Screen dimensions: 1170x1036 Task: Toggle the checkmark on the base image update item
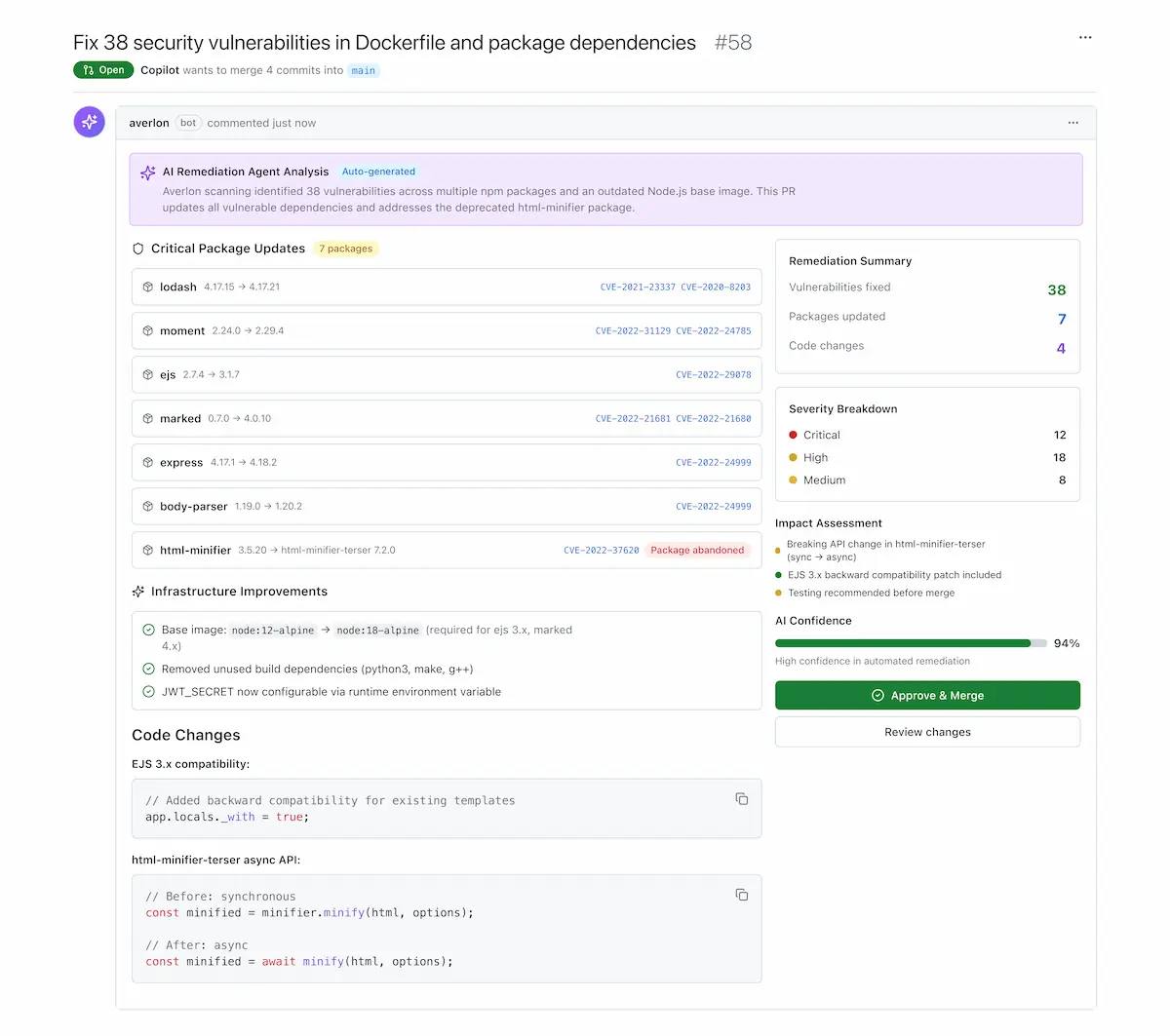(x=148, y=630)
